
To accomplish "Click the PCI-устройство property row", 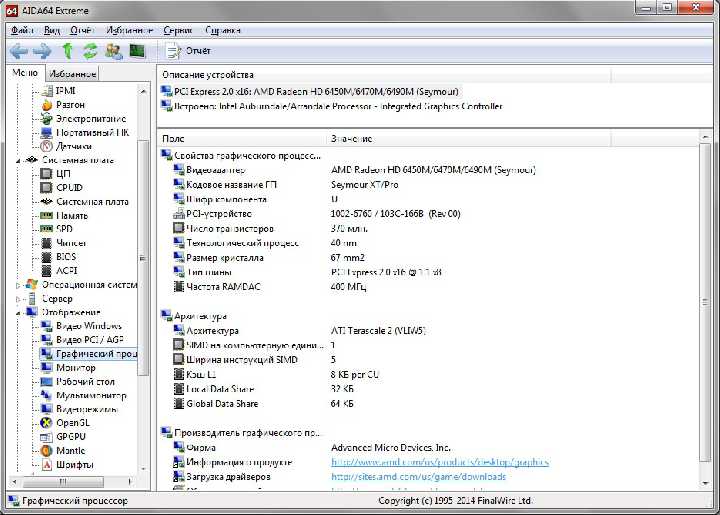I will [x=316, y=213].
